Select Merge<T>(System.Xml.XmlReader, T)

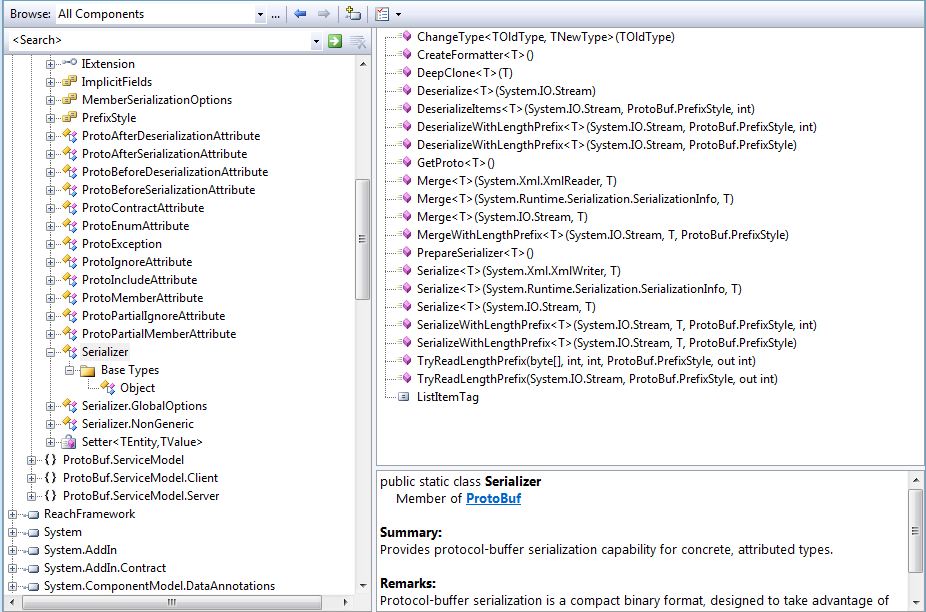(517, 181)
